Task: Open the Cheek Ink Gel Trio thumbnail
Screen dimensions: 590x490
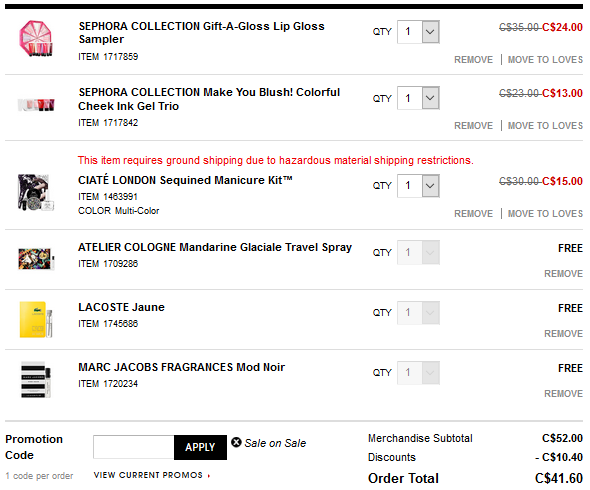Action: click(x=36, y=105)
